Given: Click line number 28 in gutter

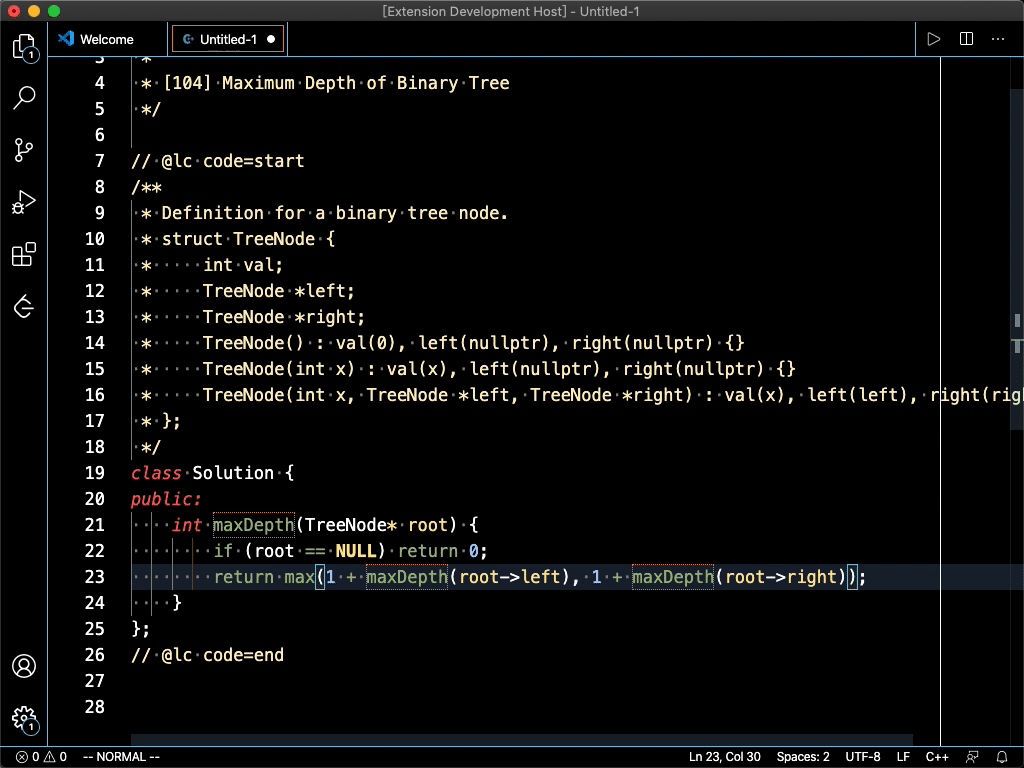Looking at the screenshot, I should [95, 707].
